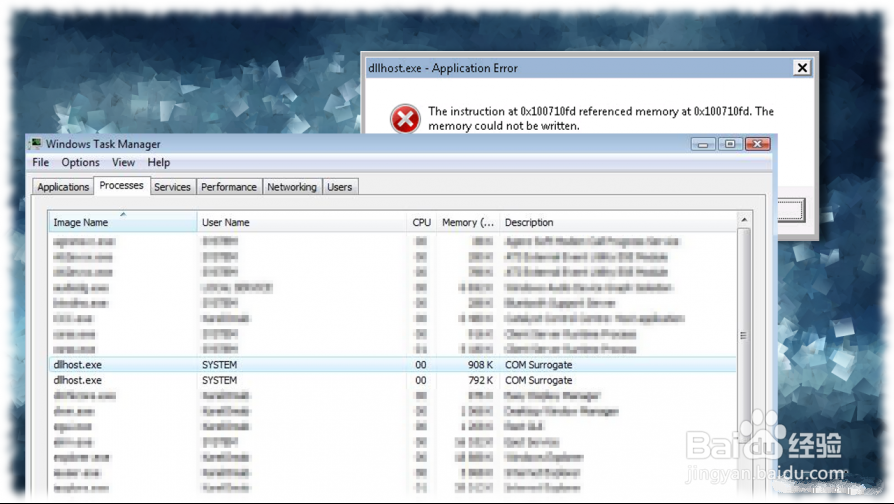The image size is (894, 504).
Task: Switch to the Services tab
Action: click(172, 187)
